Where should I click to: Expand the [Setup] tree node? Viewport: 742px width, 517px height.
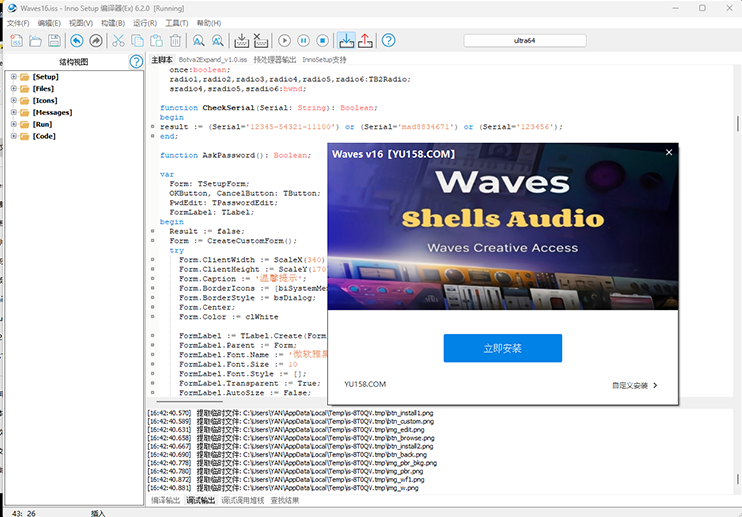[x=13, y=76]
